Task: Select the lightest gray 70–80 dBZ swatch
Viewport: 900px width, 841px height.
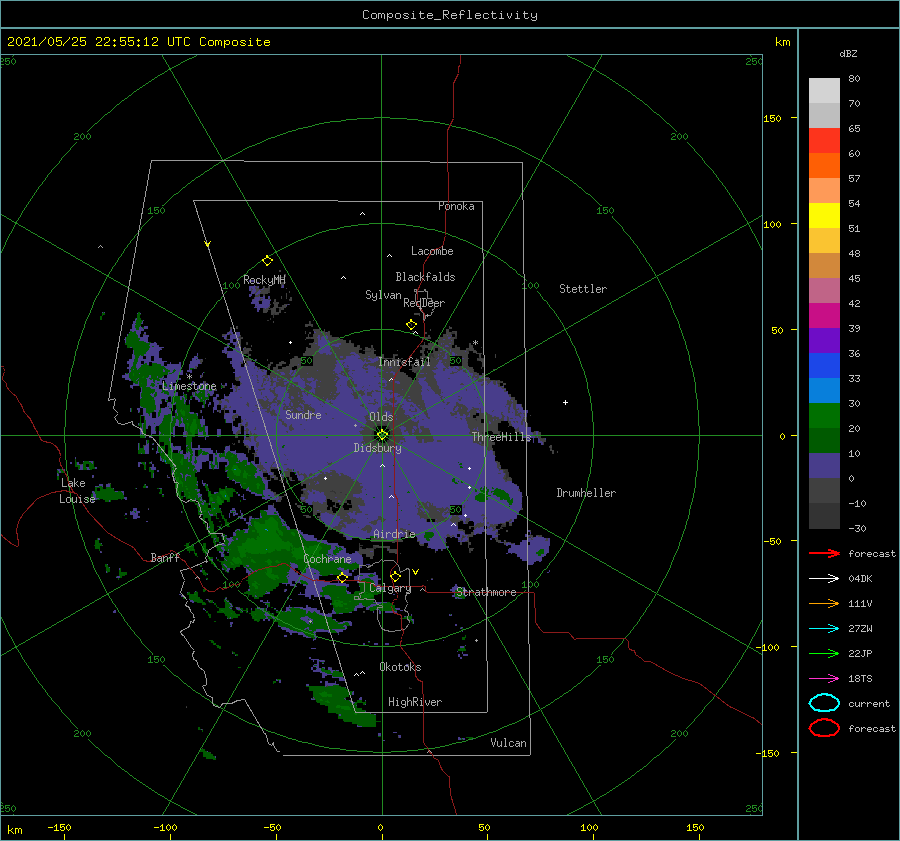Action: click(x=824, y=91)
